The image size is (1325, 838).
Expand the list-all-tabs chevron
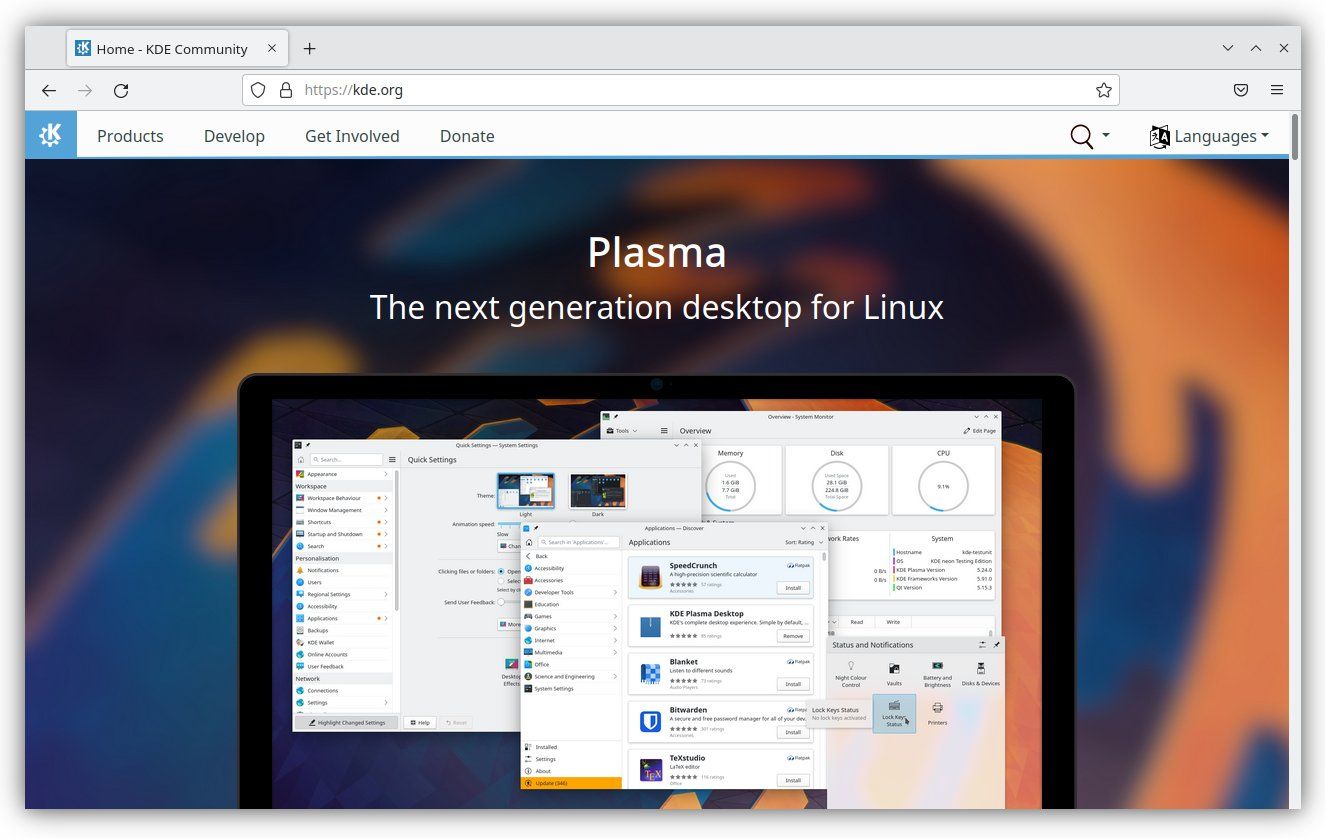click(1228, 48)
